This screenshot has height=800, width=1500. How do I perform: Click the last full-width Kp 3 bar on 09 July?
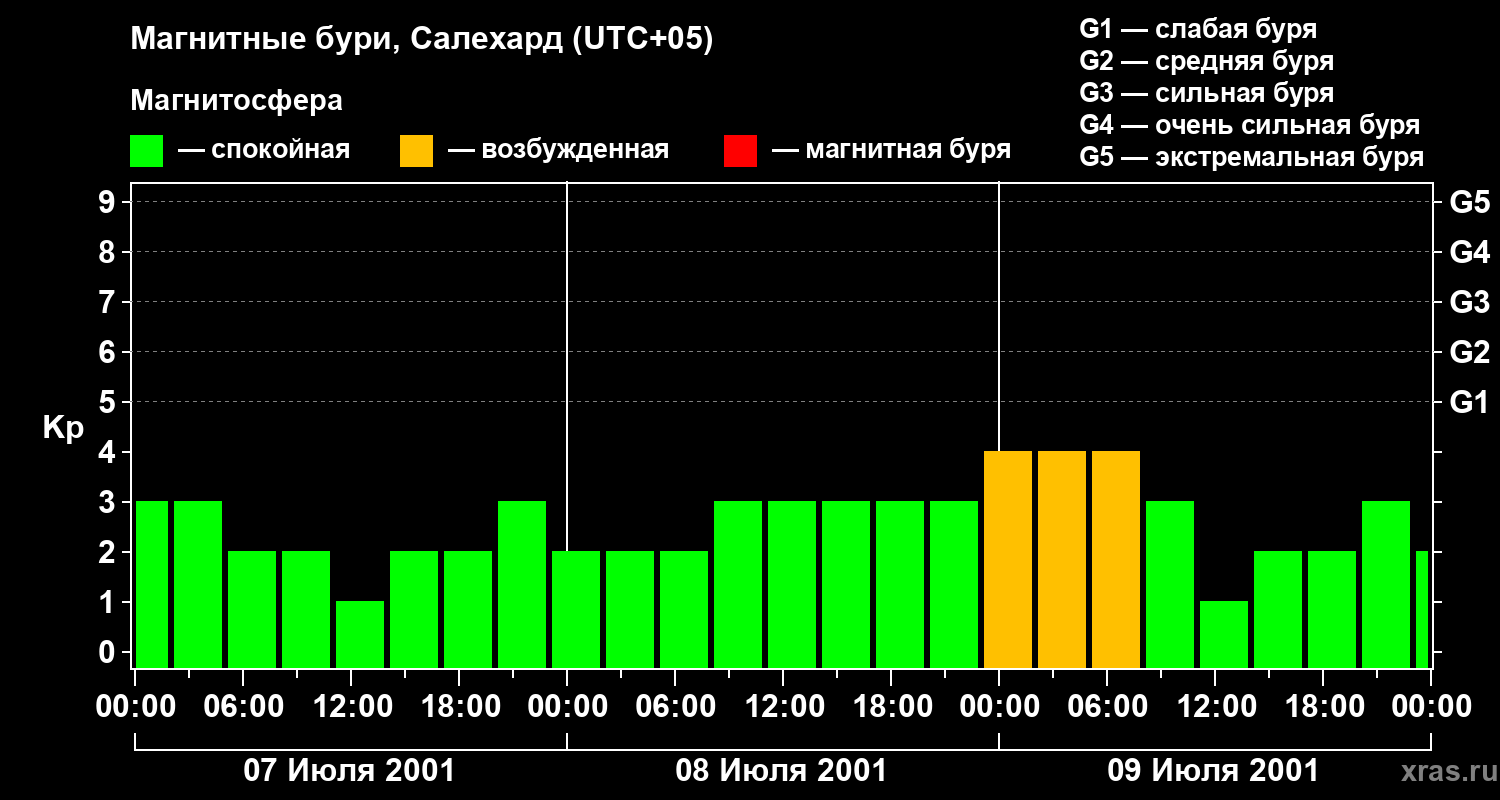pyautogui.click(x=1386, y=585)
